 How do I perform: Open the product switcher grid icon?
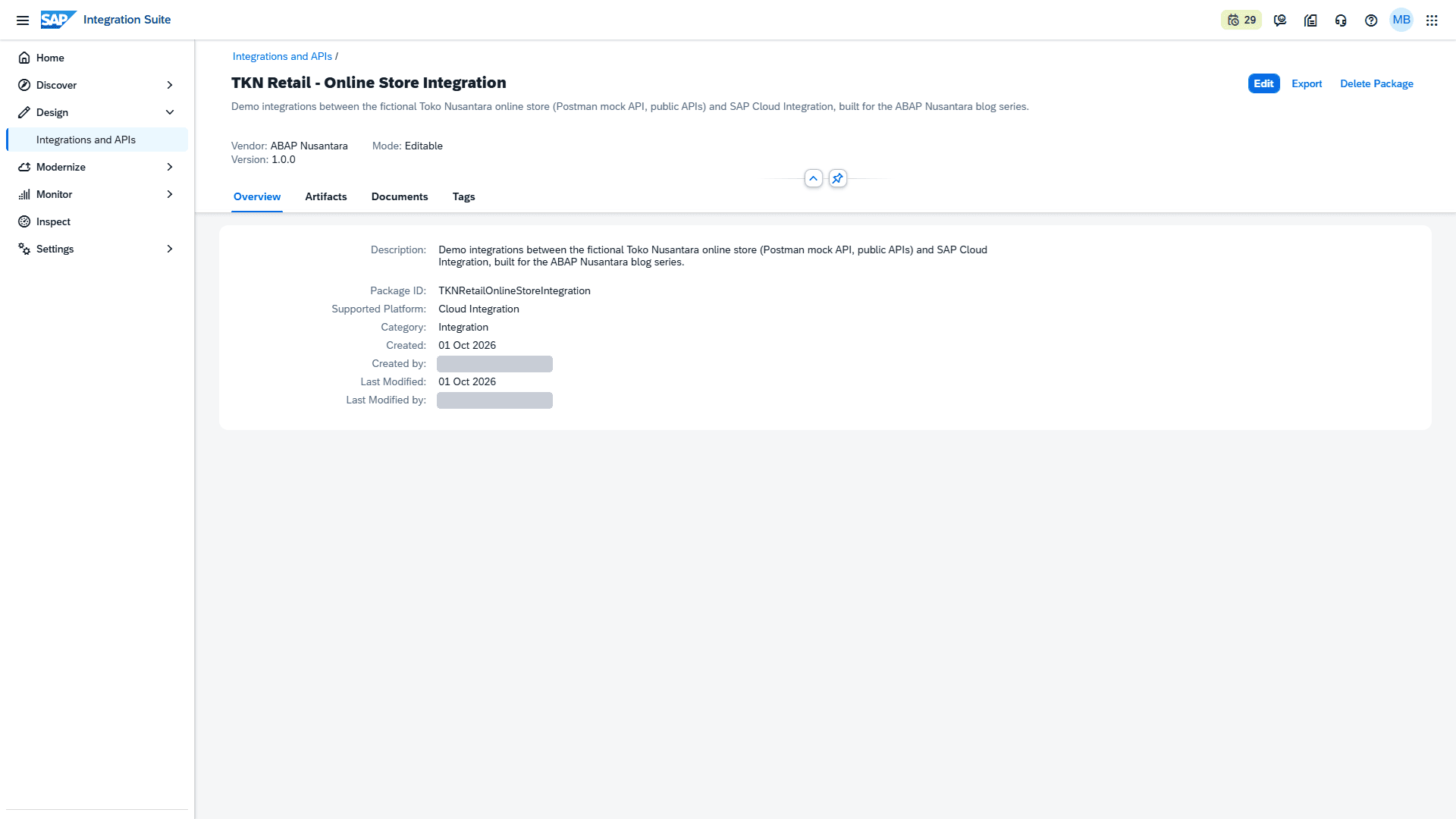[1432, 20]
